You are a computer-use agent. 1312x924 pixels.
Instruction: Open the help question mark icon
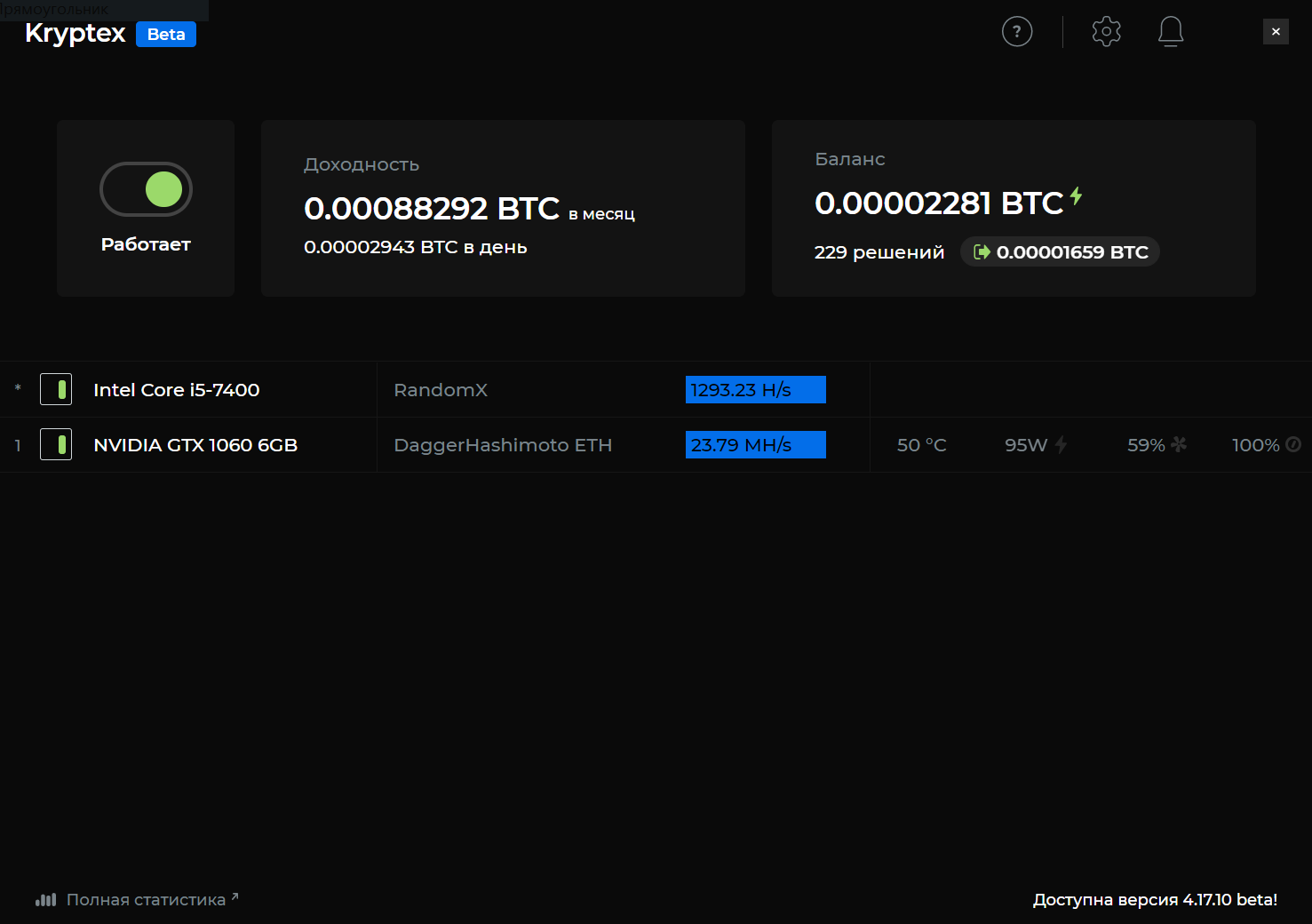pos(1017,32)
